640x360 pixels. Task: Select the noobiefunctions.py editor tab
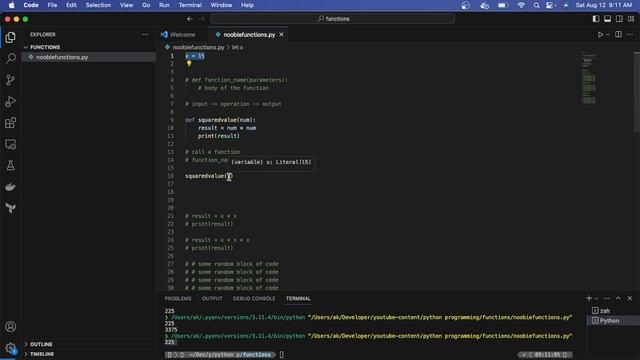pyautogui.click(x=249, y=35)
